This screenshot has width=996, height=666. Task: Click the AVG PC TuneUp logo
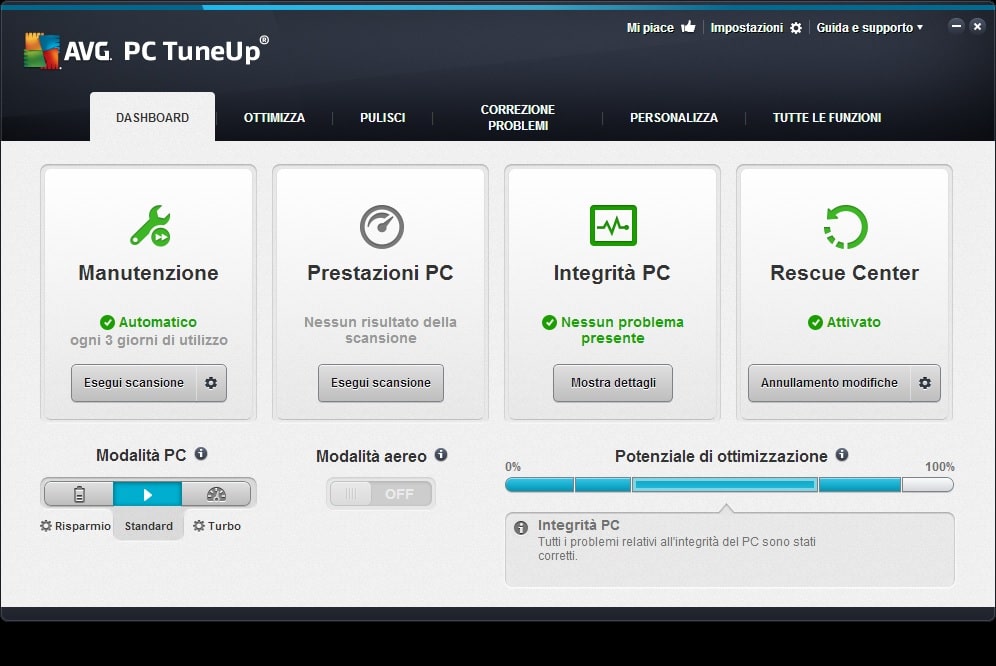pos(146,50)
